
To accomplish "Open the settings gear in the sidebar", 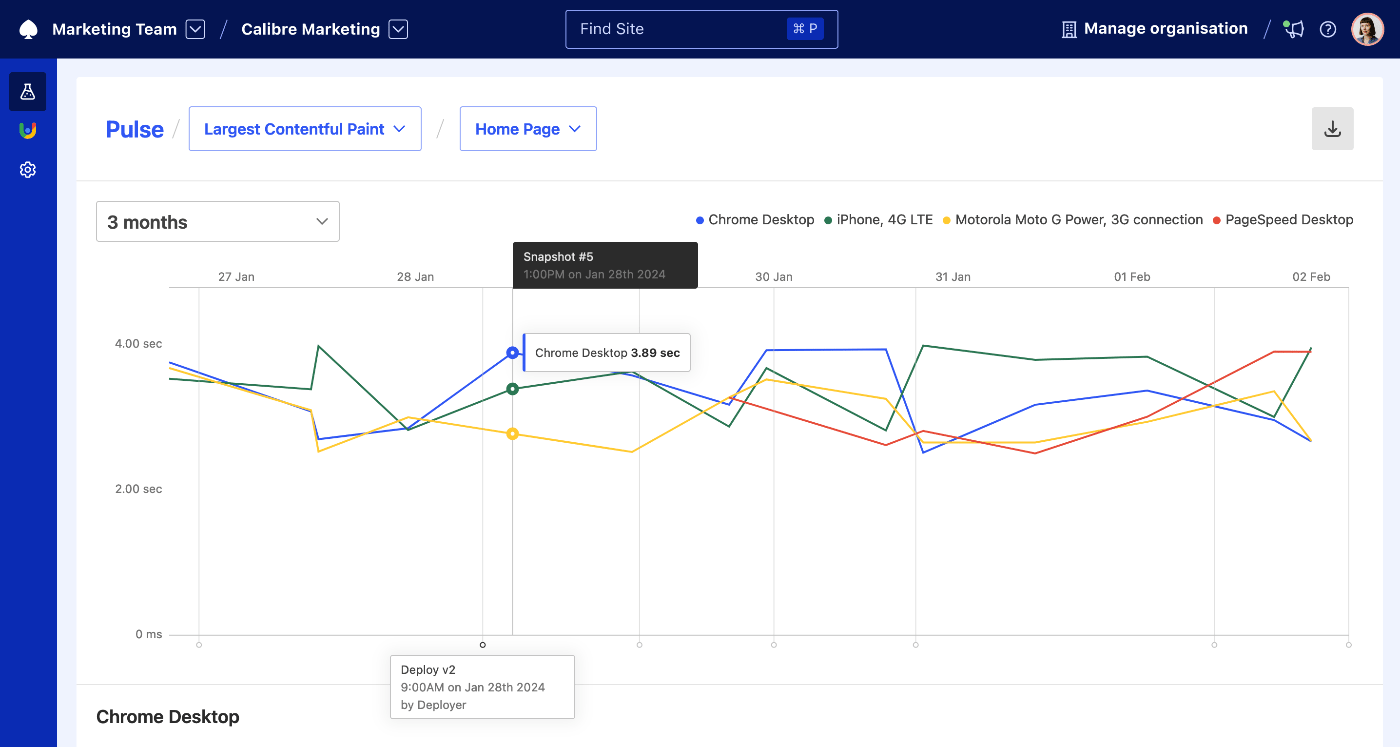I will coord(27,169).
